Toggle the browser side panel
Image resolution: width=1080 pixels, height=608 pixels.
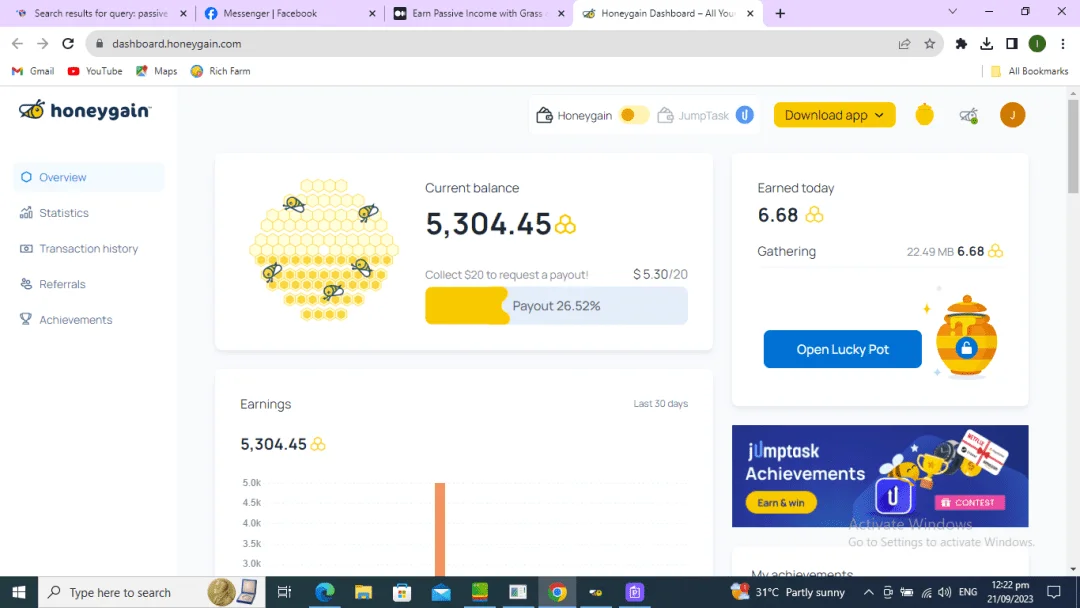click(x=1012, y=43)
